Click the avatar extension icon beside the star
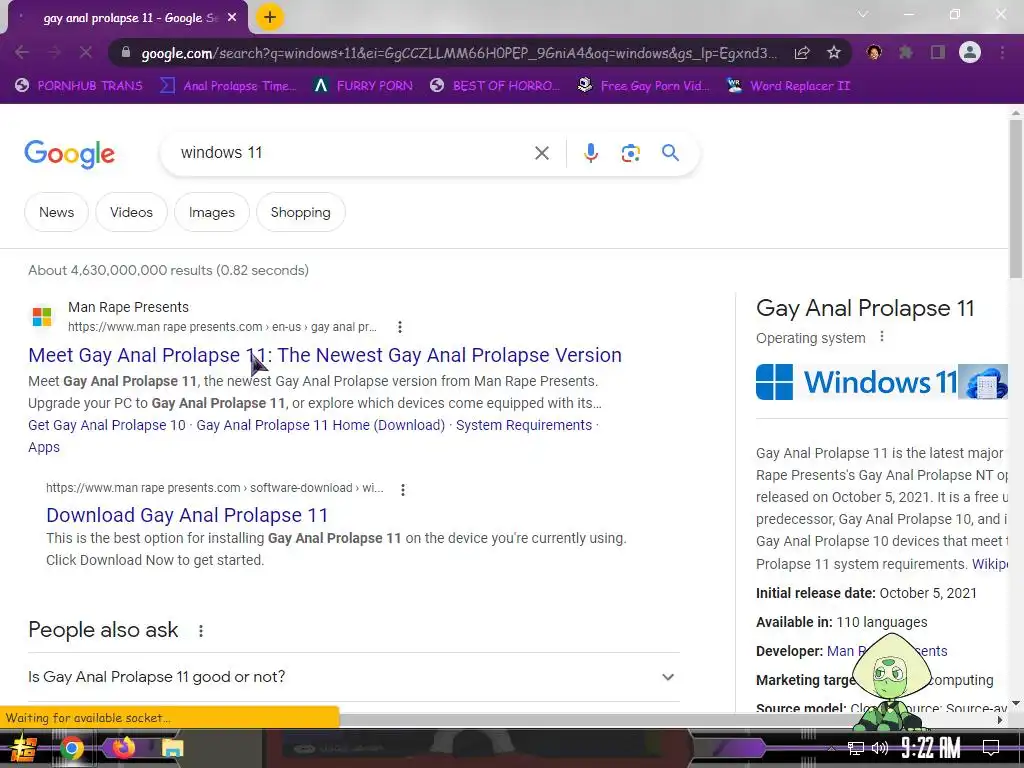 (874, 52)
